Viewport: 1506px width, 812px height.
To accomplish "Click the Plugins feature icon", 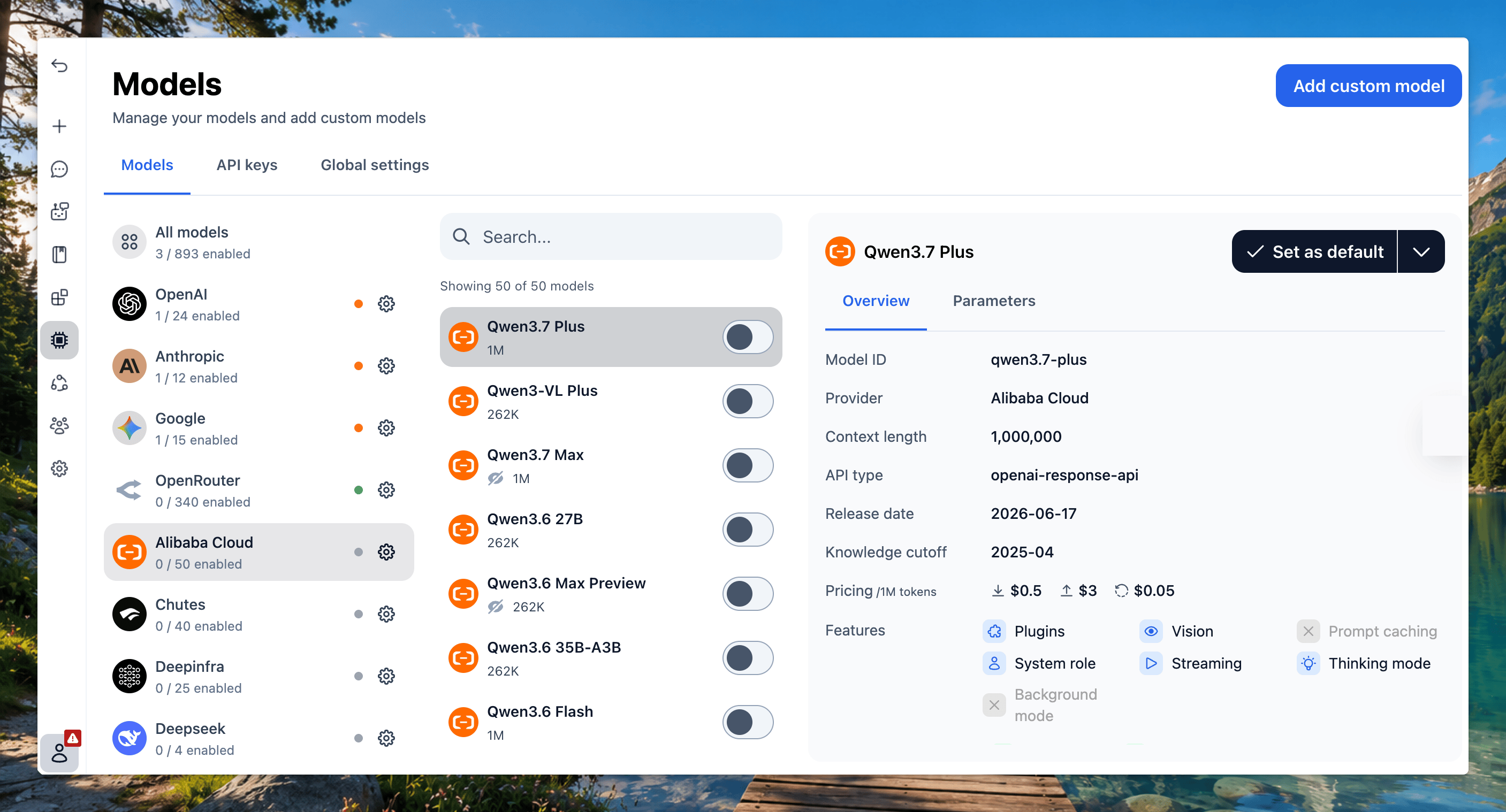I will point(994,631).
